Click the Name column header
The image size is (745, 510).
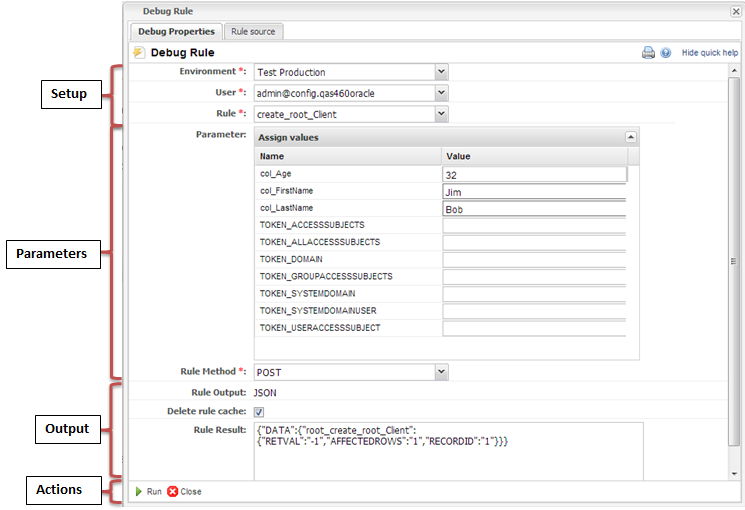(x=348, y=156)
